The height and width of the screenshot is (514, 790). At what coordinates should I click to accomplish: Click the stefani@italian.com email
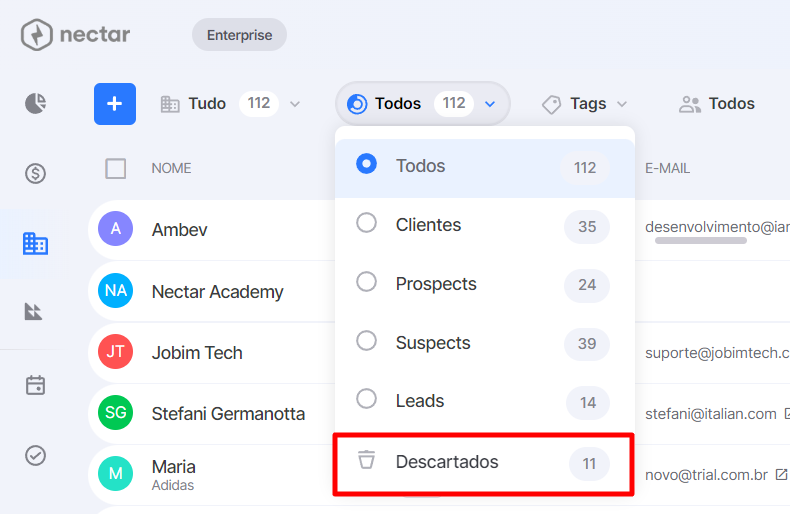coord(711,414)
